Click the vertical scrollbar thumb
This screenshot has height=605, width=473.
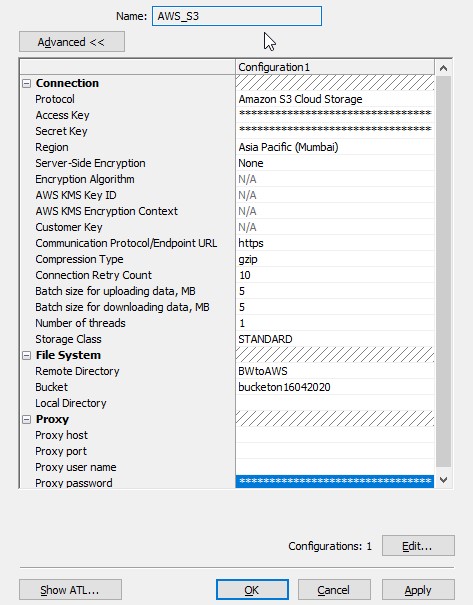click(x=443, y=271)
